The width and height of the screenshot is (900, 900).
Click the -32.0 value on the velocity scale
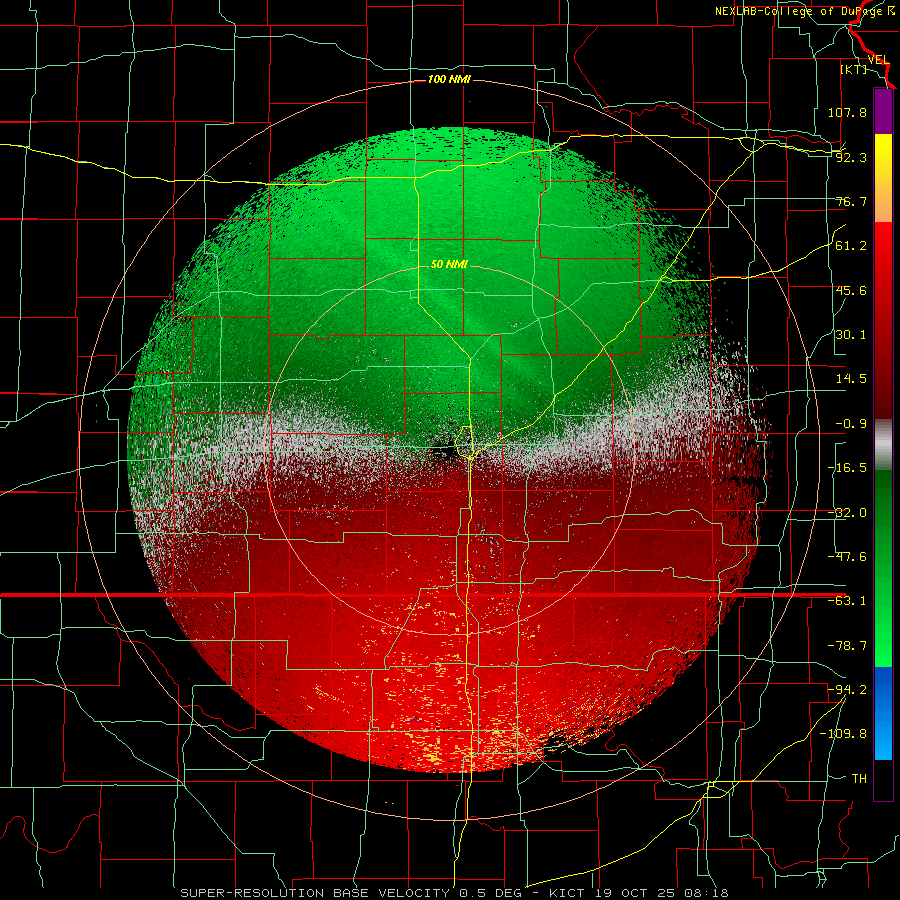(x=847, y=513)
